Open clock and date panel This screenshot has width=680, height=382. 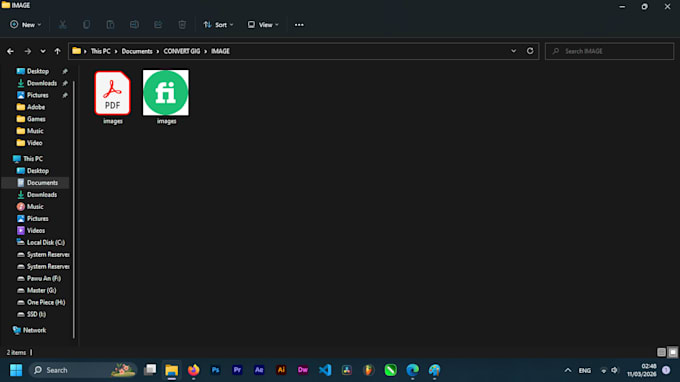pos(641,370)
